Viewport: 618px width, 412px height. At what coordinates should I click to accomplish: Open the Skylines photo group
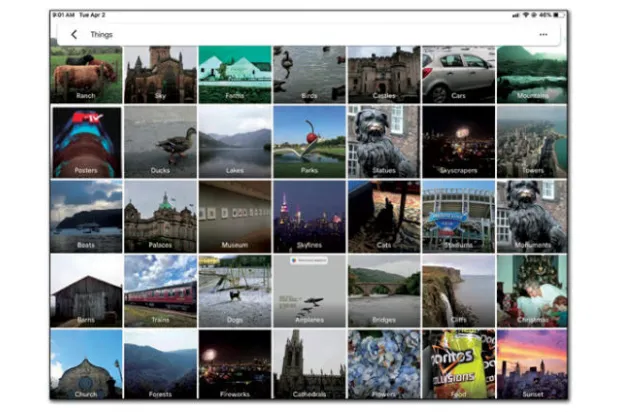tap(308, 216)
